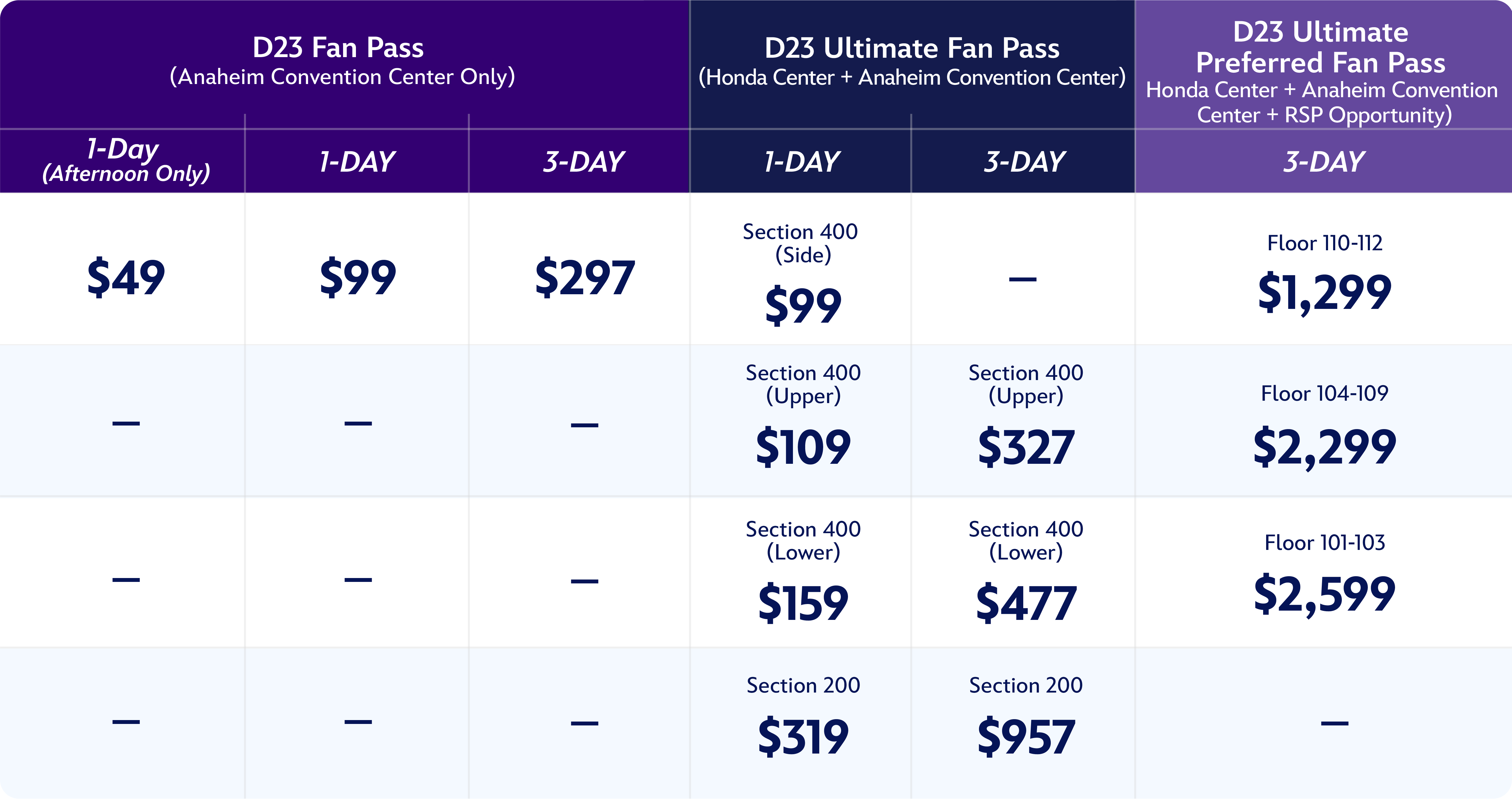
Task: Click the $2,299 Floor 104-109 price
Action: [1324, 447]
